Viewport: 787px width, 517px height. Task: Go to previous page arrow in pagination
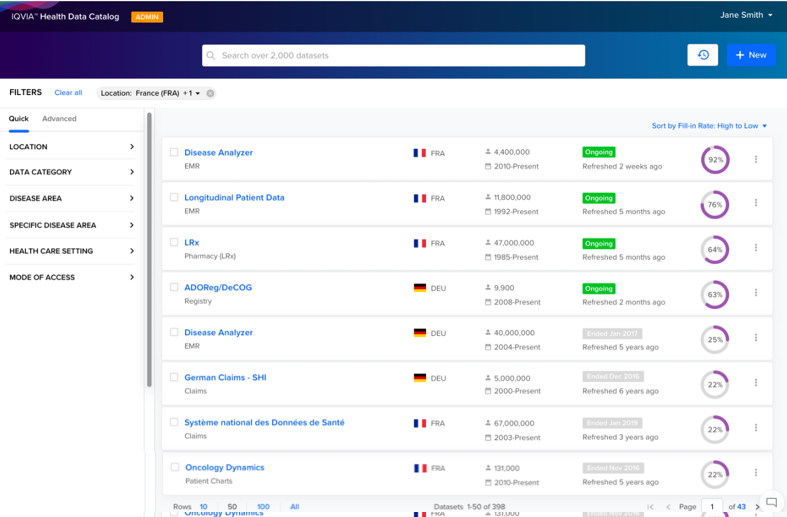(x=668, y=506)
